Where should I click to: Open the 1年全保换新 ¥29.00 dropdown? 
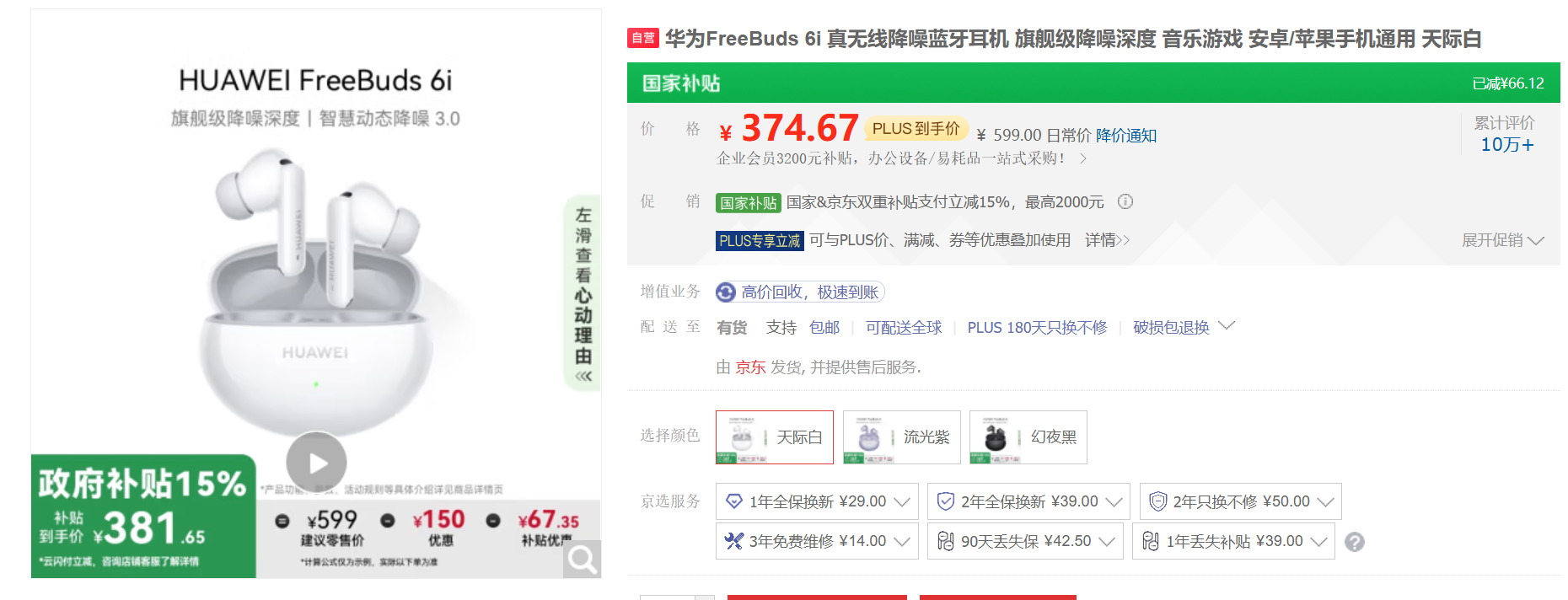coord(818,501)
